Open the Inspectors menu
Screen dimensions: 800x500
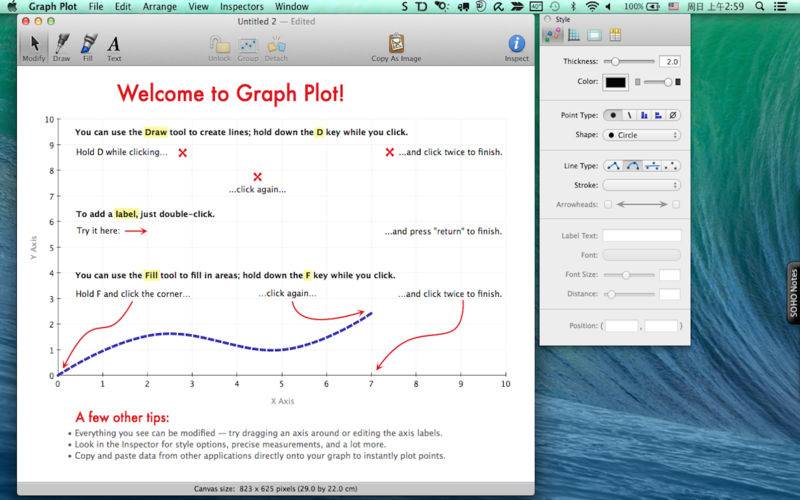(x=242, y=6)
